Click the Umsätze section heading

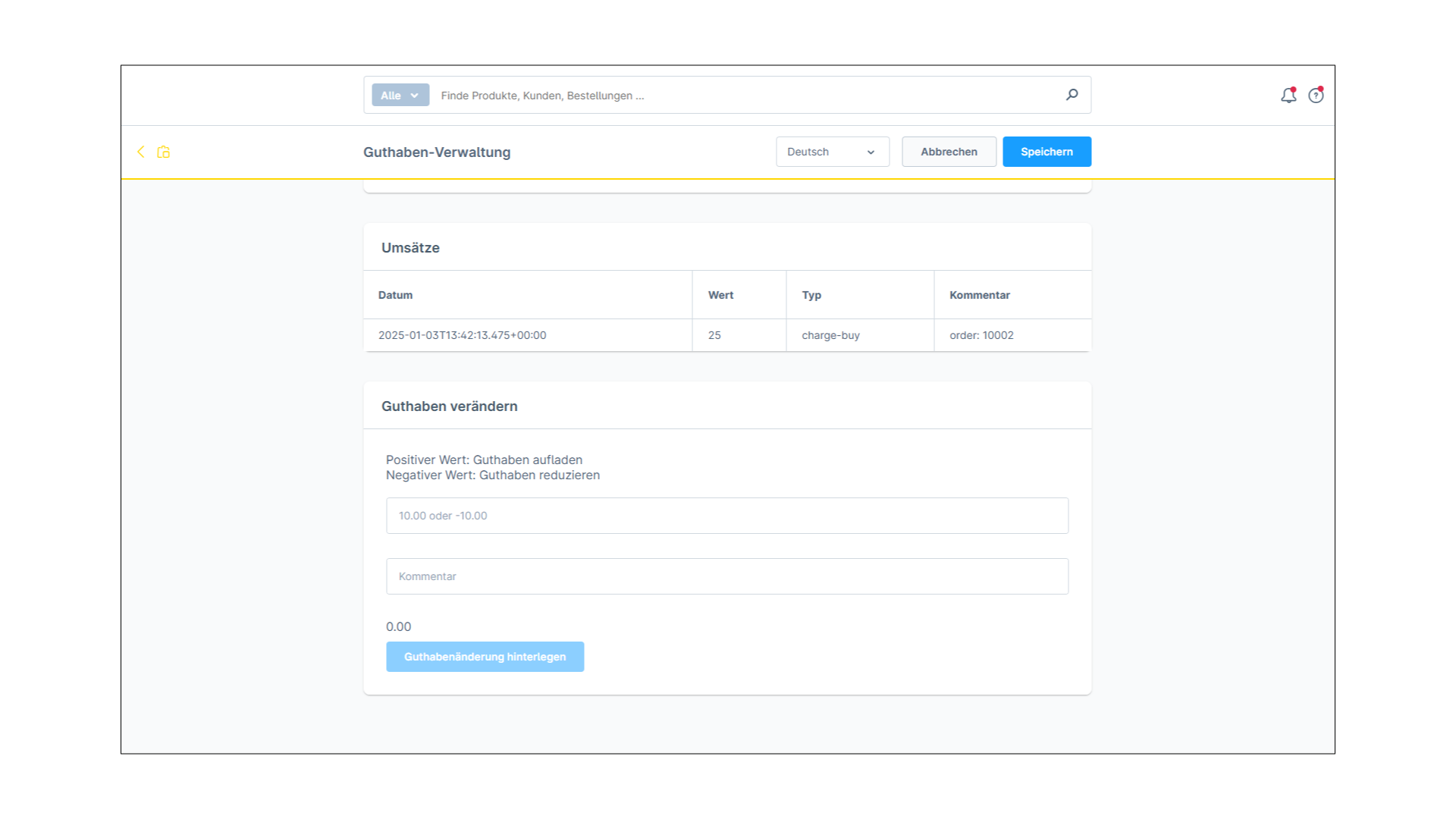point(410,248)
